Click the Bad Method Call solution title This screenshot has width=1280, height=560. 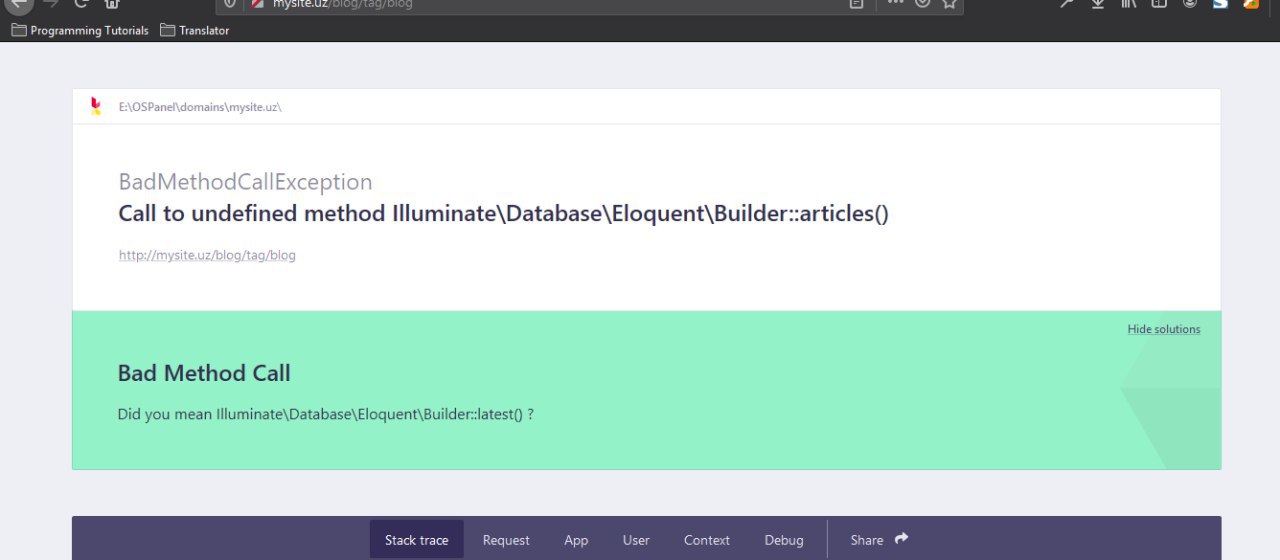pos(204,373)
